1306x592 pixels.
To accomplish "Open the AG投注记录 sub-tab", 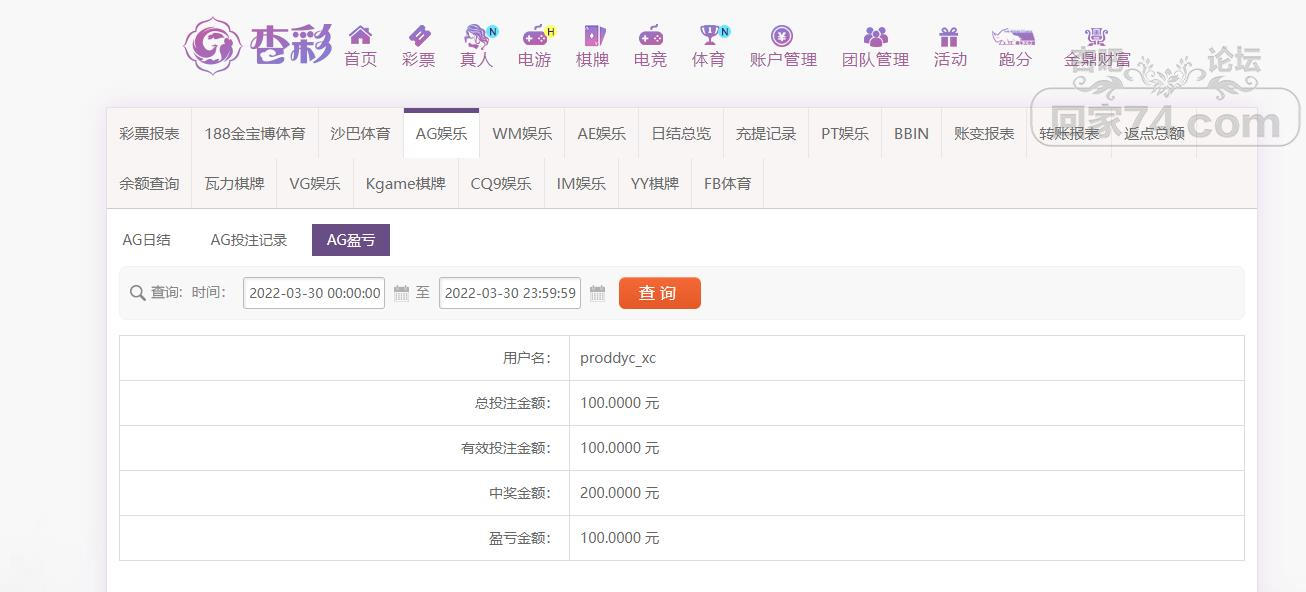I will (249, 240).
